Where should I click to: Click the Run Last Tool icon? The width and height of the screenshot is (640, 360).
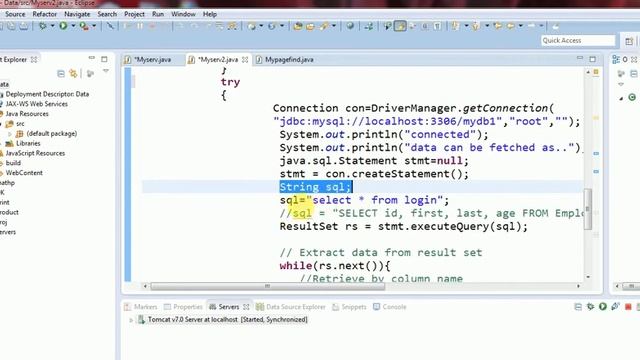[84, 26]
